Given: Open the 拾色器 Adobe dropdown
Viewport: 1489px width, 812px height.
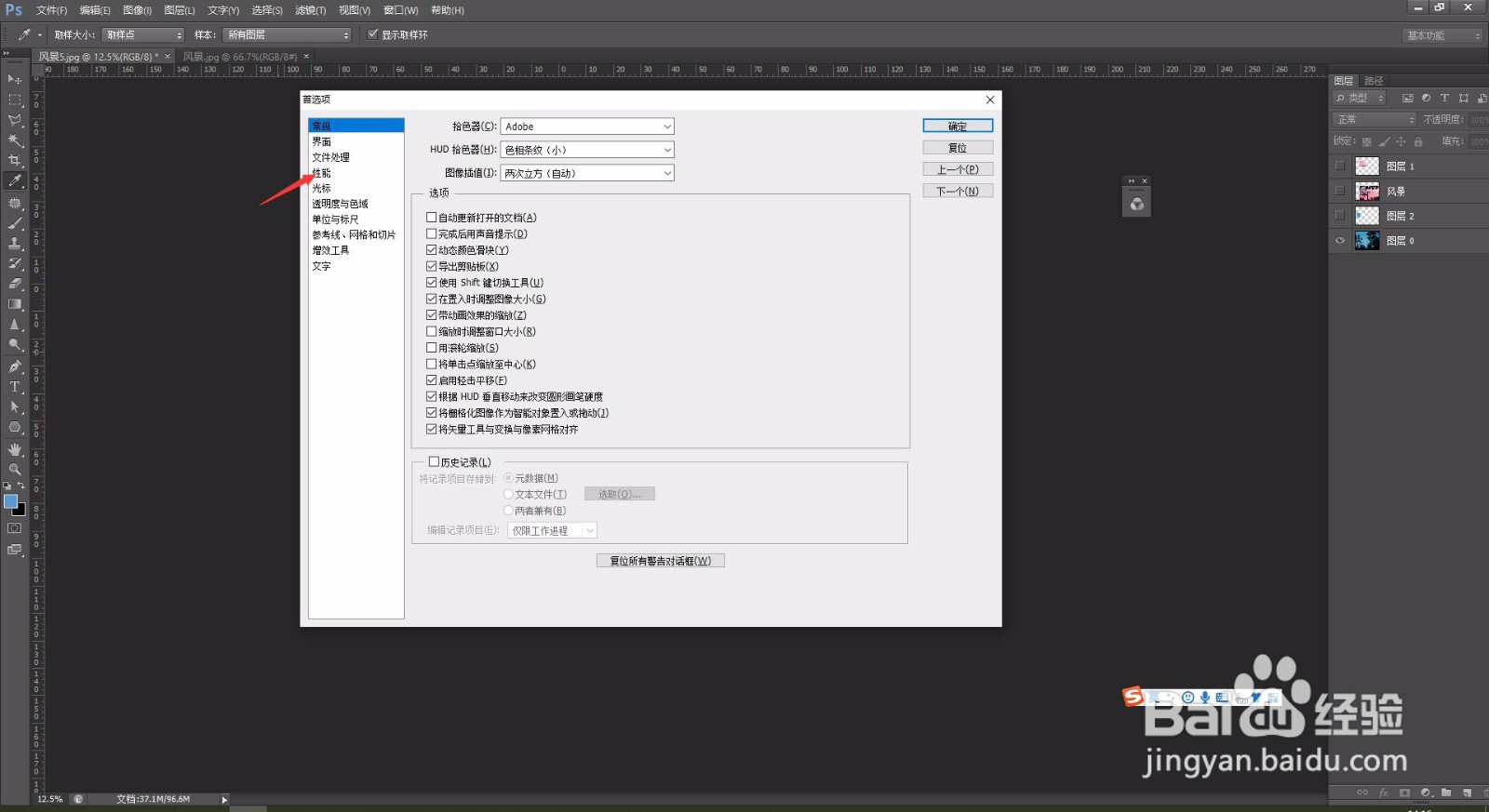Looking at the screenshot, I should (587, 126).
